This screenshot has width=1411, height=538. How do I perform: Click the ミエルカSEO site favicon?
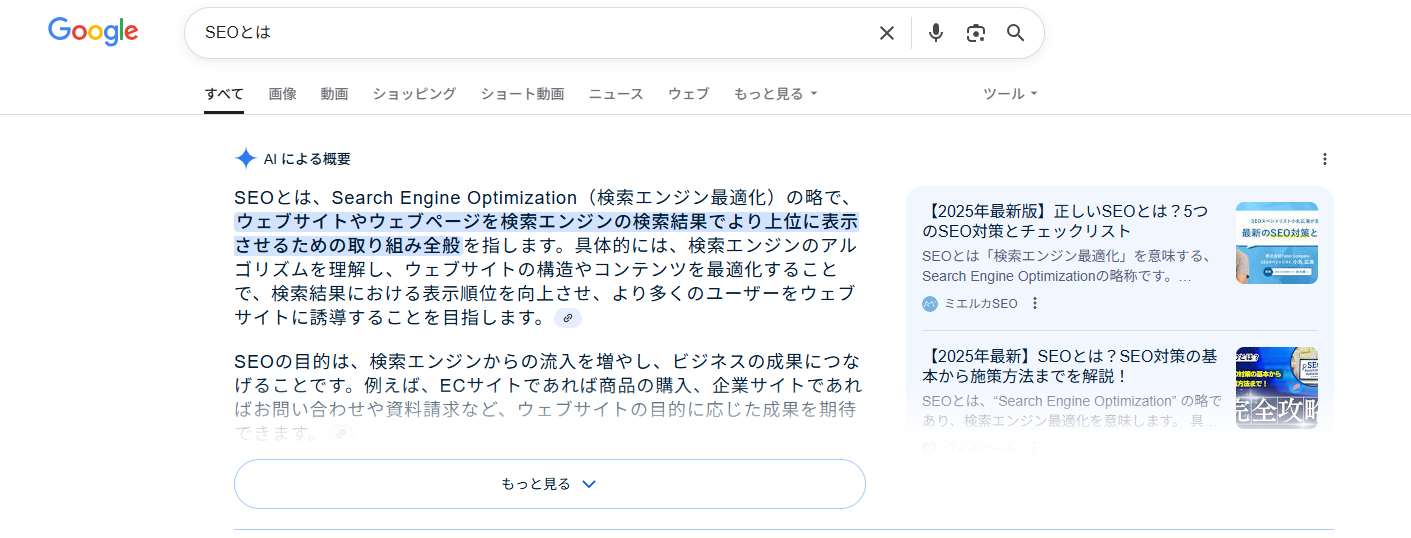pyautogui.click(x=930, y=303)
